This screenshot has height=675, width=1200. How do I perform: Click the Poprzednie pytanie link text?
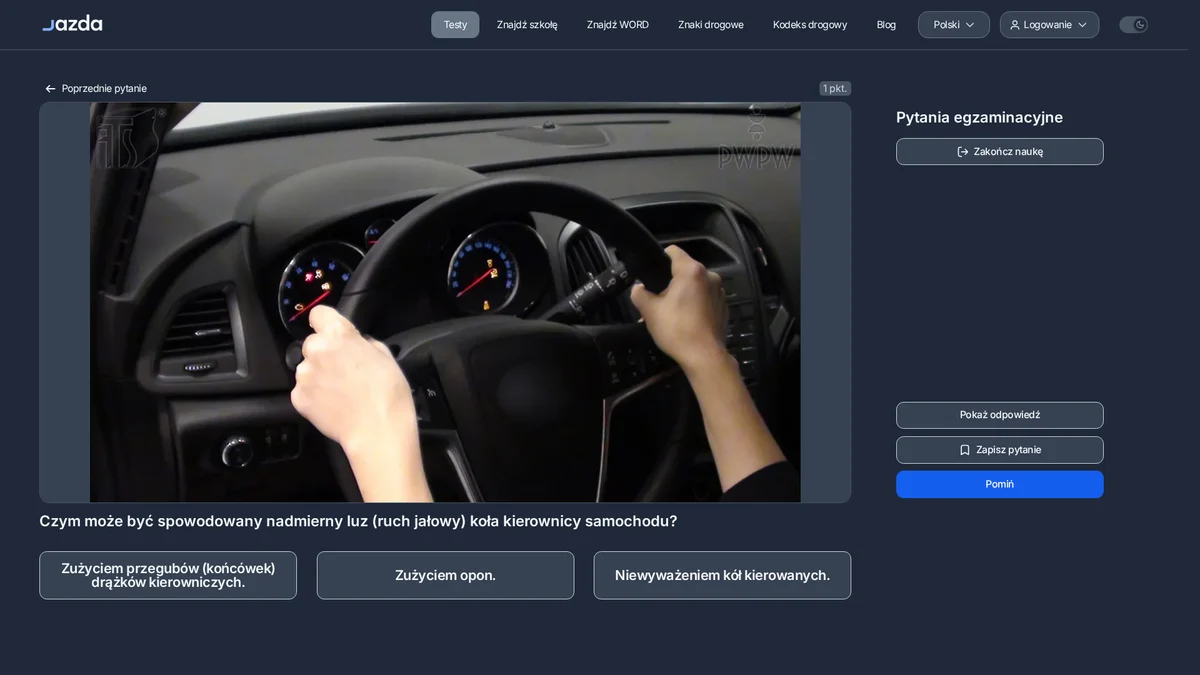point(104,89)
